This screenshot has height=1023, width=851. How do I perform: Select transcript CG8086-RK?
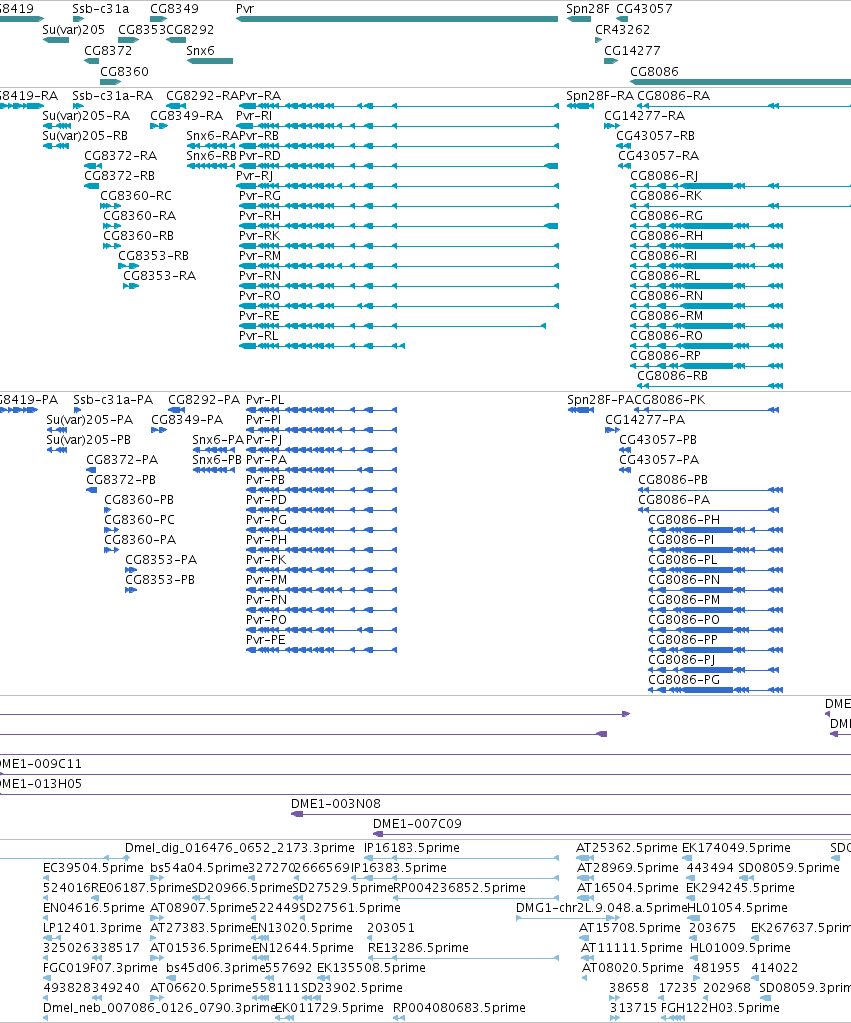[740, 206]
